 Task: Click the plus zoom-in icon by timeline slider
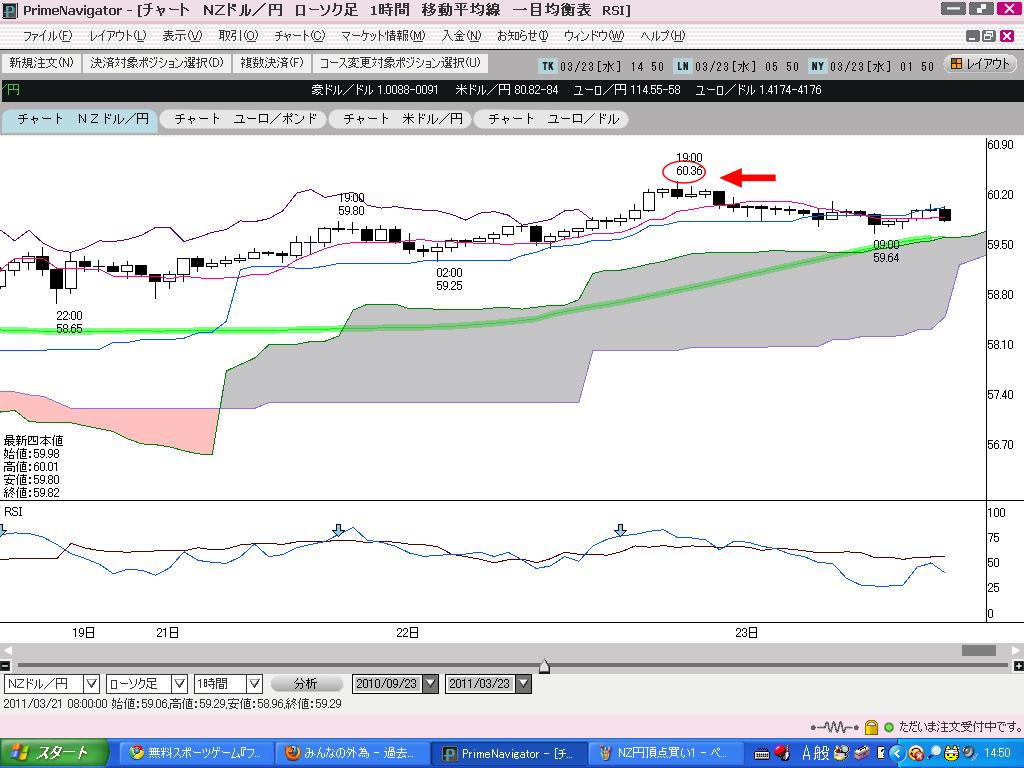[1018, 666]
